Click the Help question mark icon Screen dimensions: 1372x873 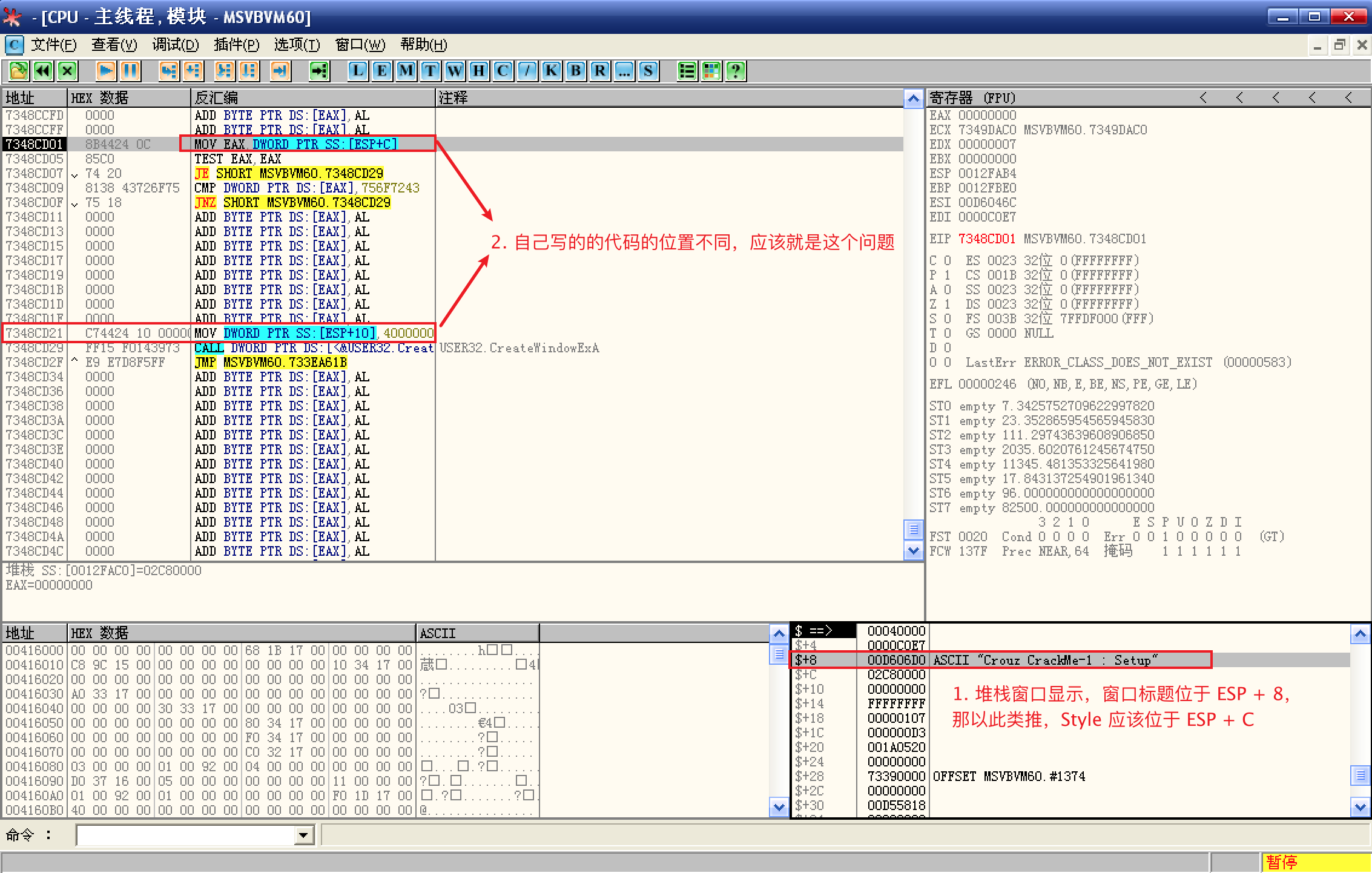click(736, 71)
